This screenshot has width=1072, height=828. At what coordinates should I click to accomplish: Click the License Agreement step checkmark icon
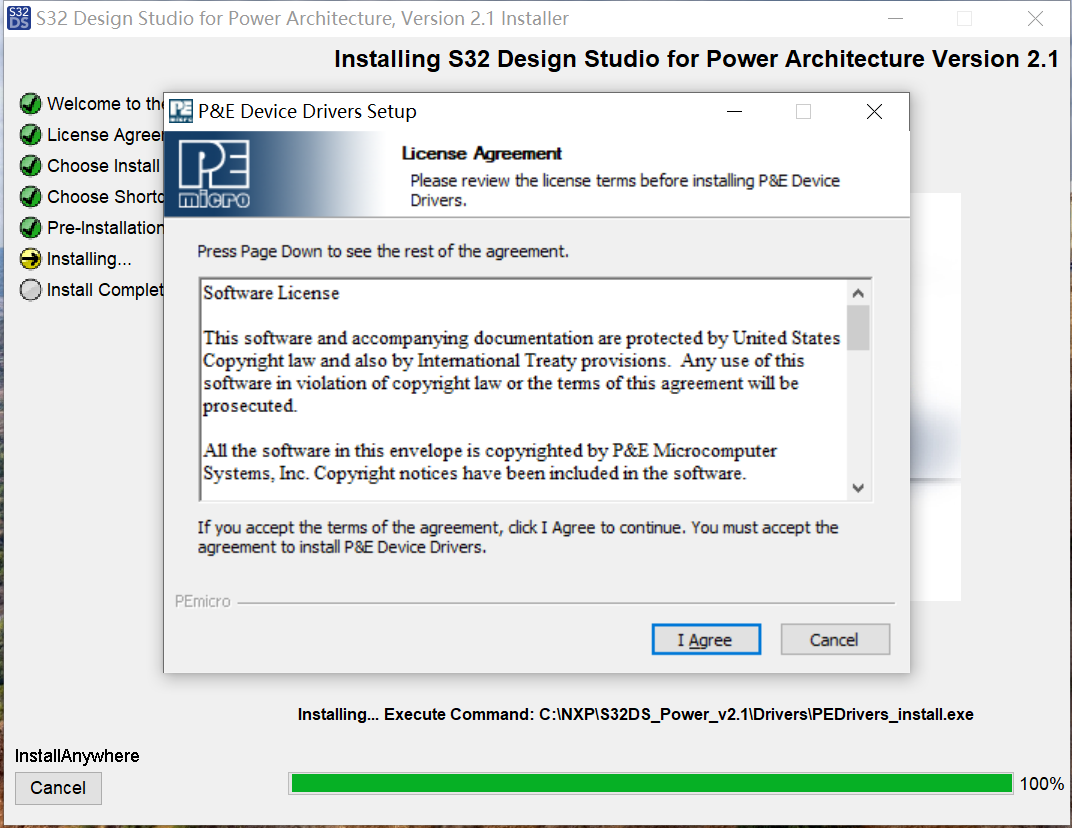click(x=30, y=135)
